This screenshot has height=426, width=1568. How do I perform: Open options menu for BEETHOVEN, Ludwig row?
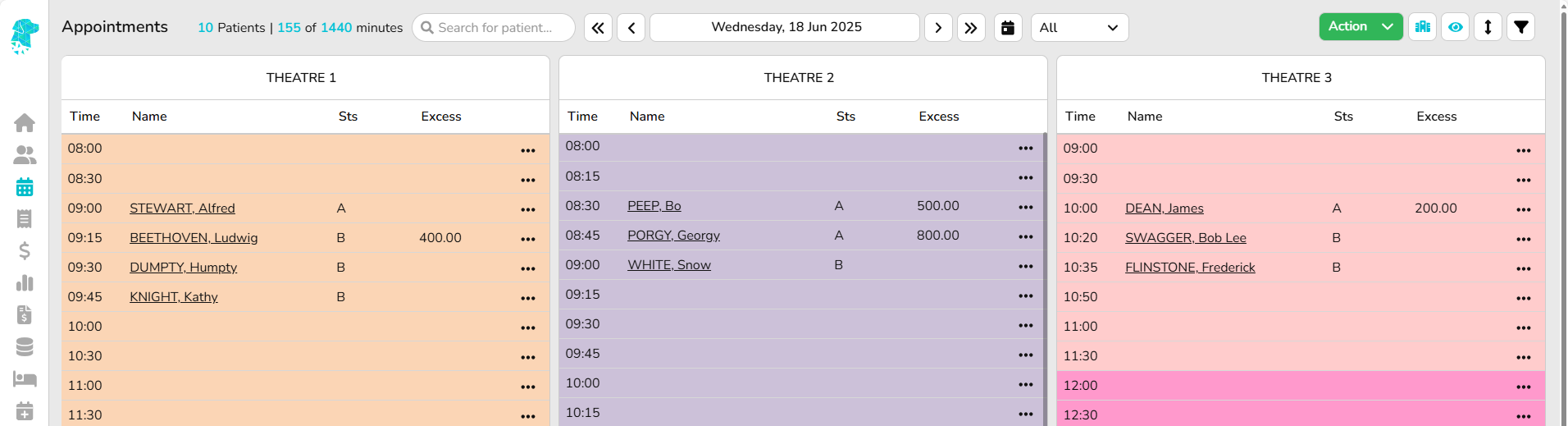528,239
